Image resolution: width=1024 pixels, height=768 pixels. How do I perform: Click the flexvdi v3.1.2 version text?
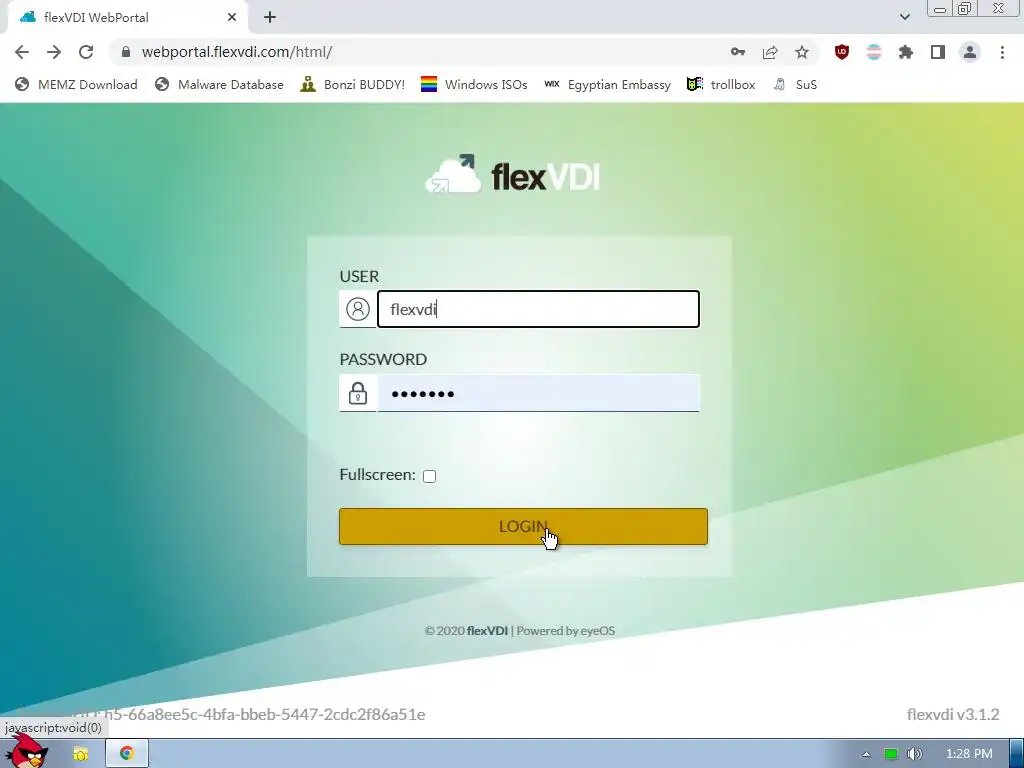click(x=953, y=714)
